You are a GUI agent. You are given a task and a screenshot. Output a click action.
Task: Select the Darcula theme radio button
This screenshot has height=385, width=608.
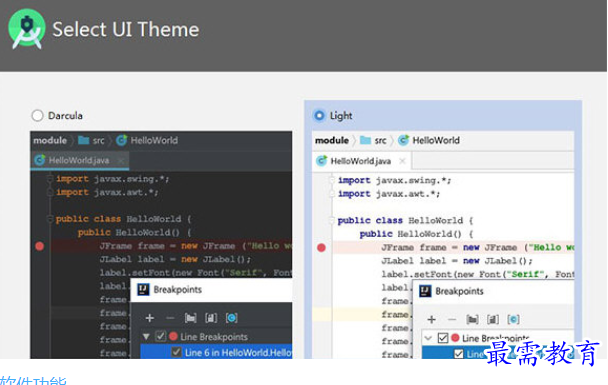pyautogui.click(x=37, y=116)
